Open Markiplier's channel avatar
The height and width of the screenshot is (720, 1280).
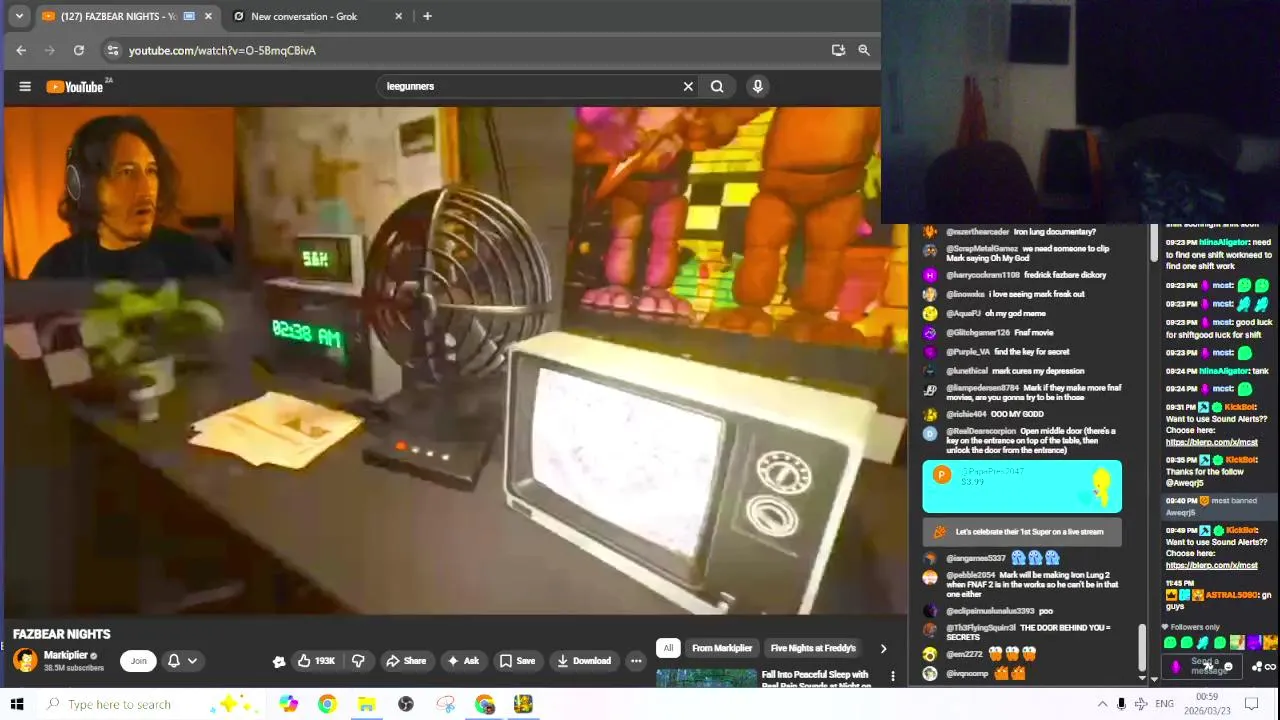[25, 660]
